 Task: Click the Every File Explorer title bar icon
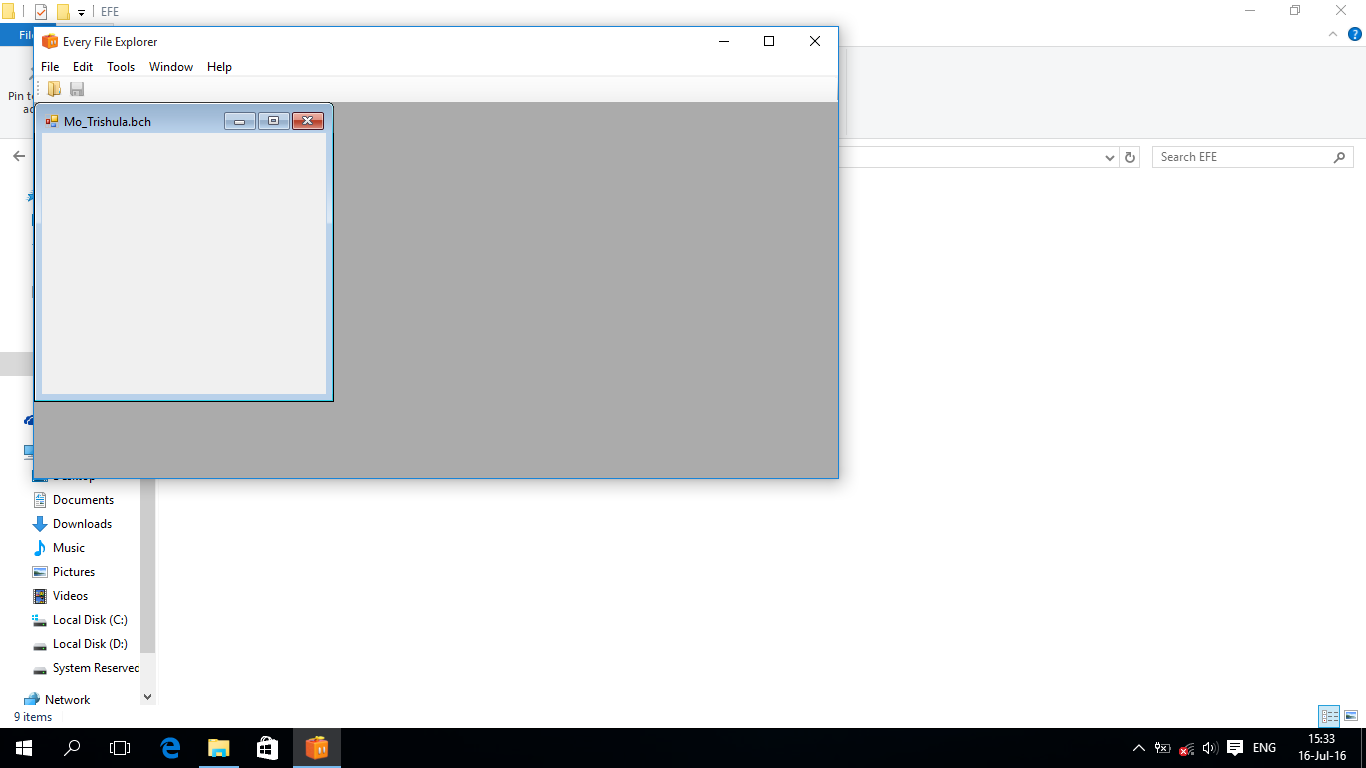click(50, 41)
